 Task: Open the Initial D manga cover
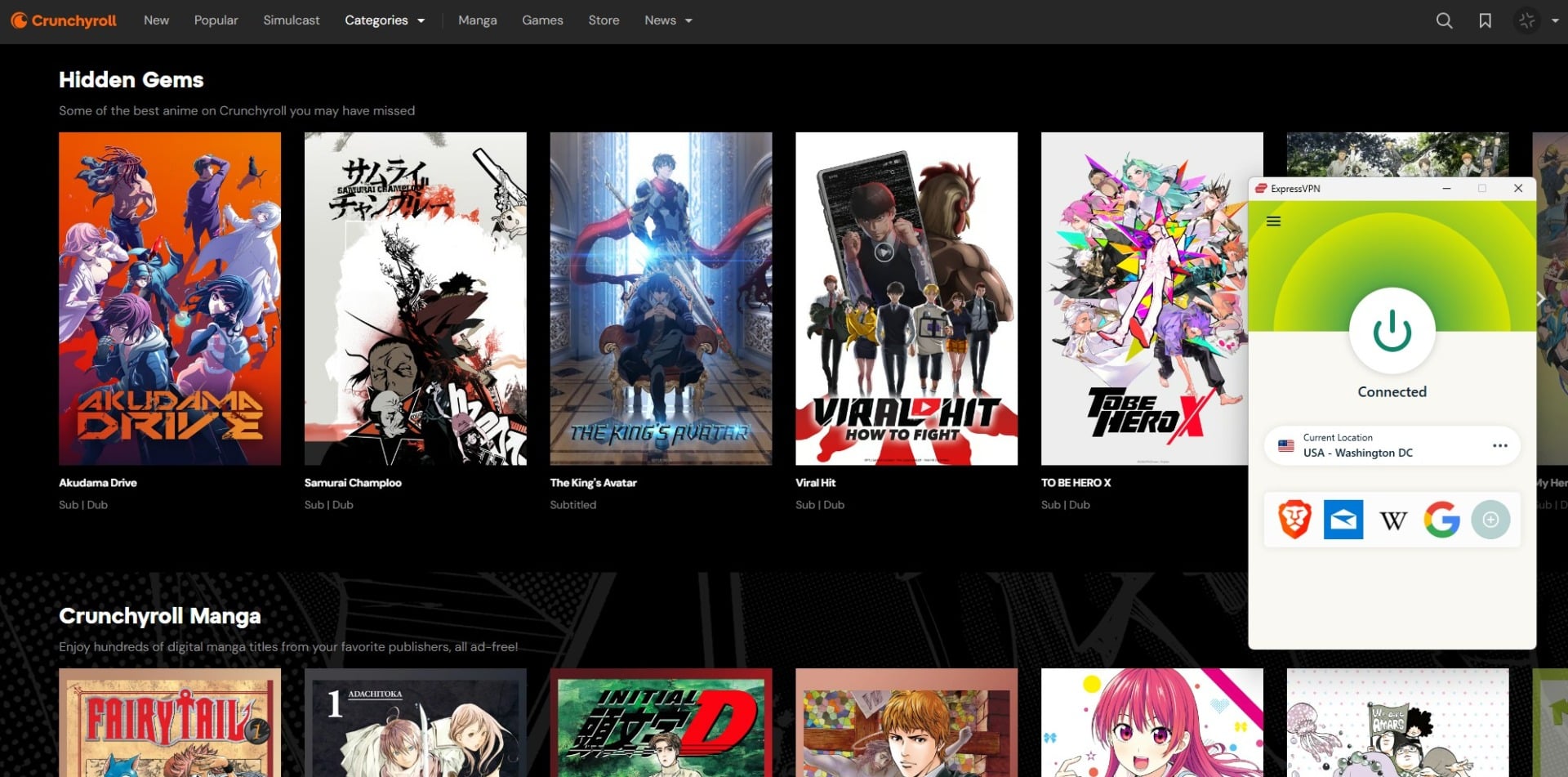pyautogui.click(x=661, y=723)
